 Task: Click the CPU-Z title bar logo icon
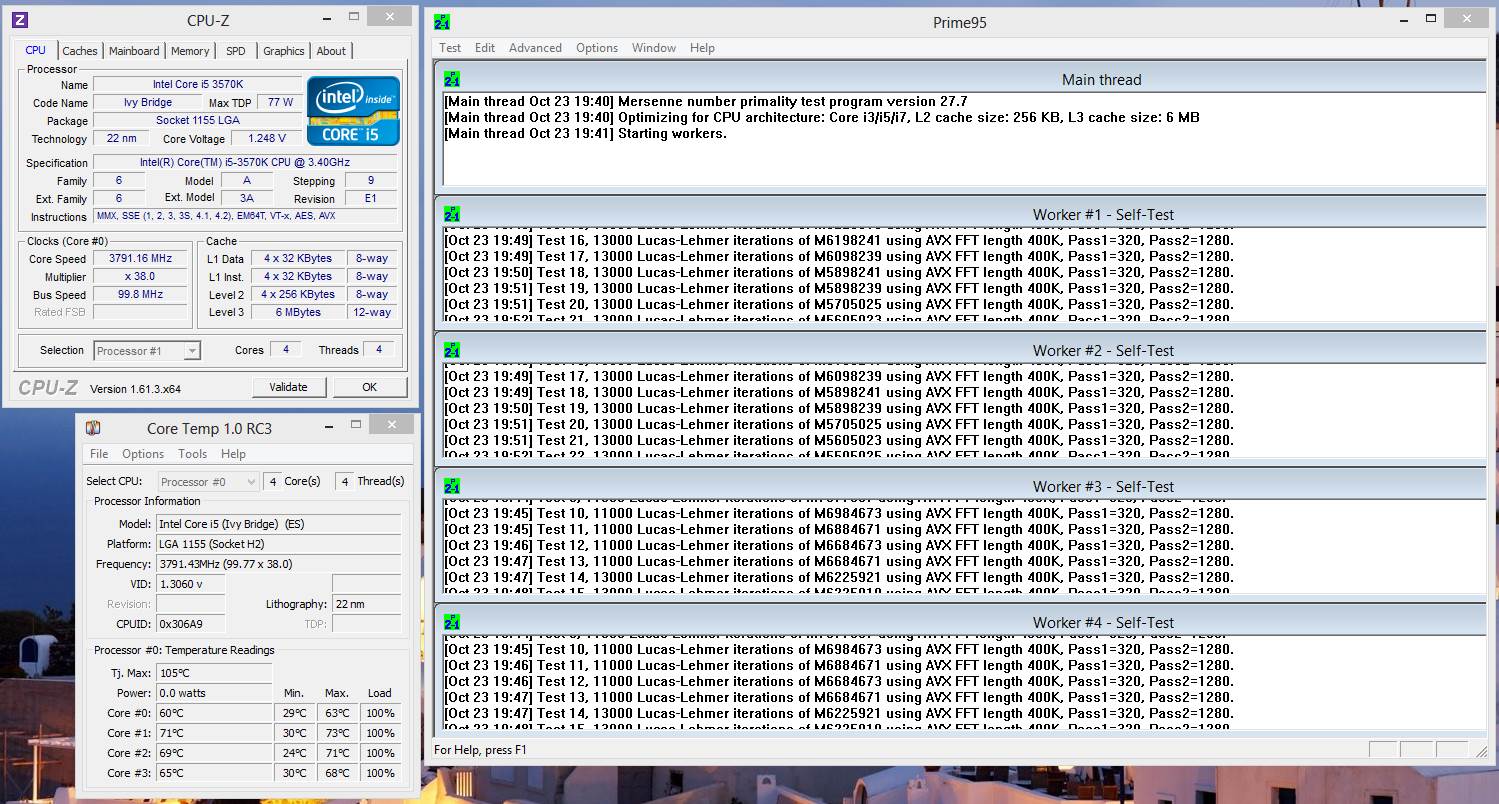19,19
